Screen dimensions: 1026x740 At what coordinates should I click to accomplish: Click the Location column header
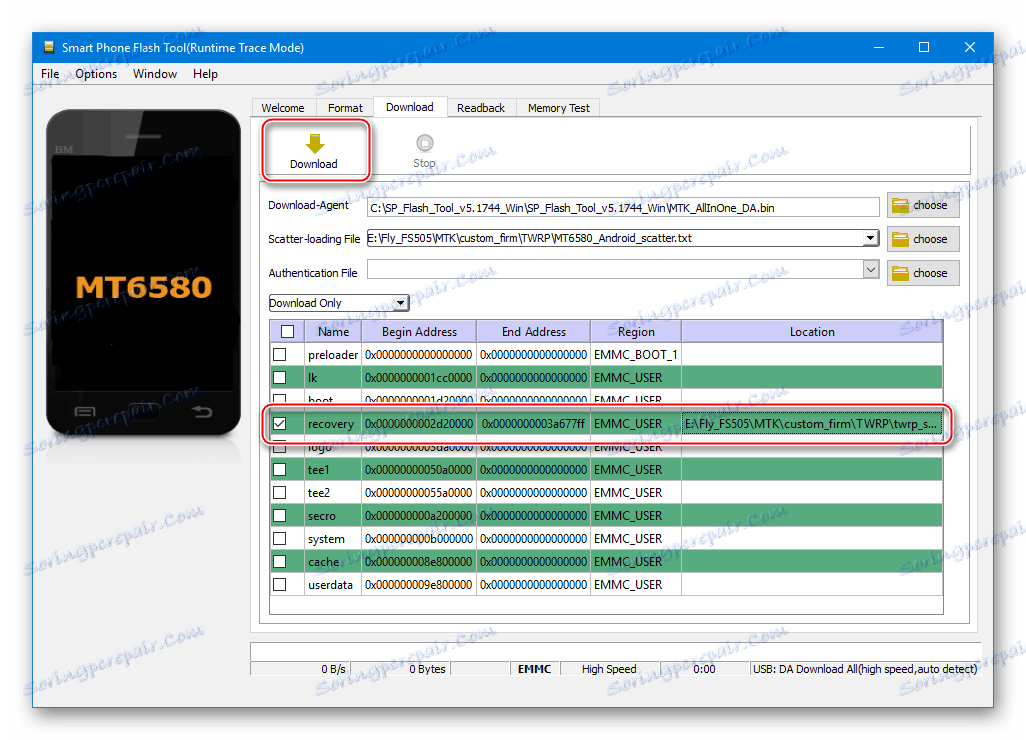coord(812,332)
